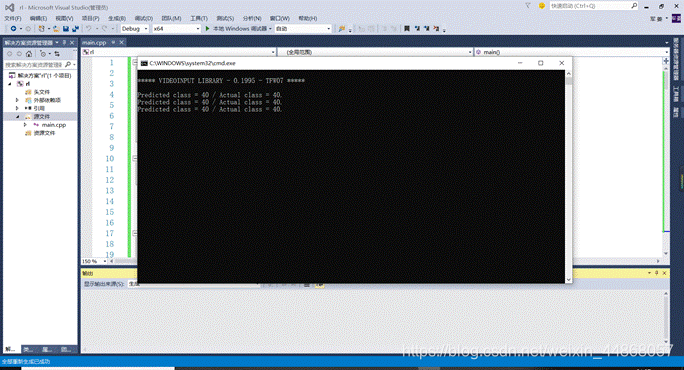Viewport: 684px width, 370px height.
Task: Click the navigate forward toolbar icon
Action: click(x=28, y=28)
